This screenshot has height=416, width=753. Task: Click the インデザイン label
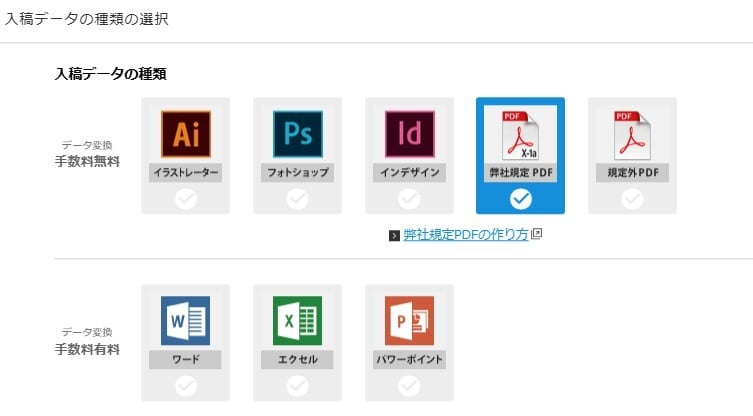[410, 172]
